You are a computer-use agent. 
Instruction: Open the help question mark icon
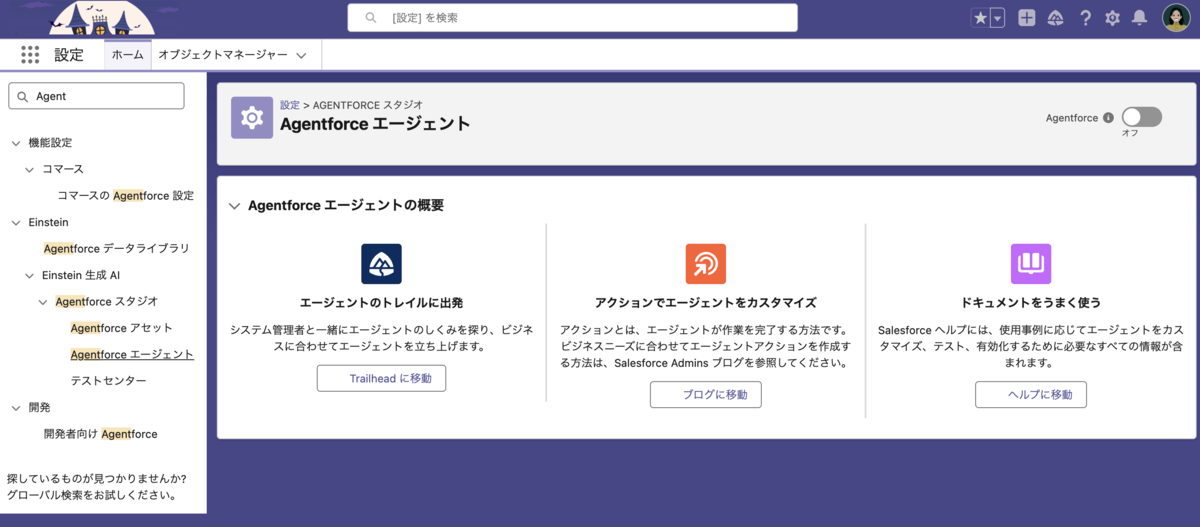(1085, 18)
